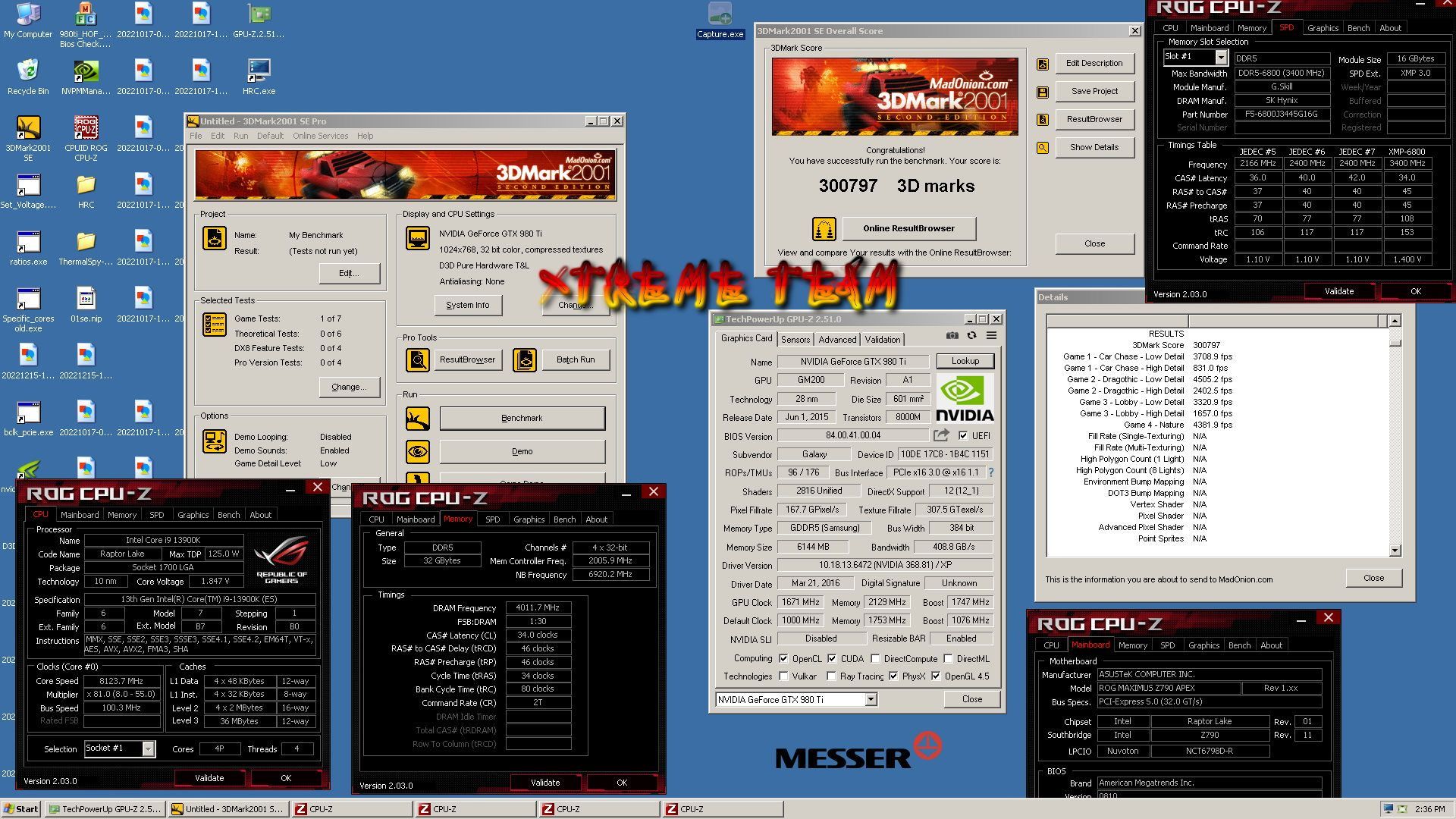This screenshot has width=1456, height=819.
Task: Open the My Computer desktop icon
Action: point(28,20)
